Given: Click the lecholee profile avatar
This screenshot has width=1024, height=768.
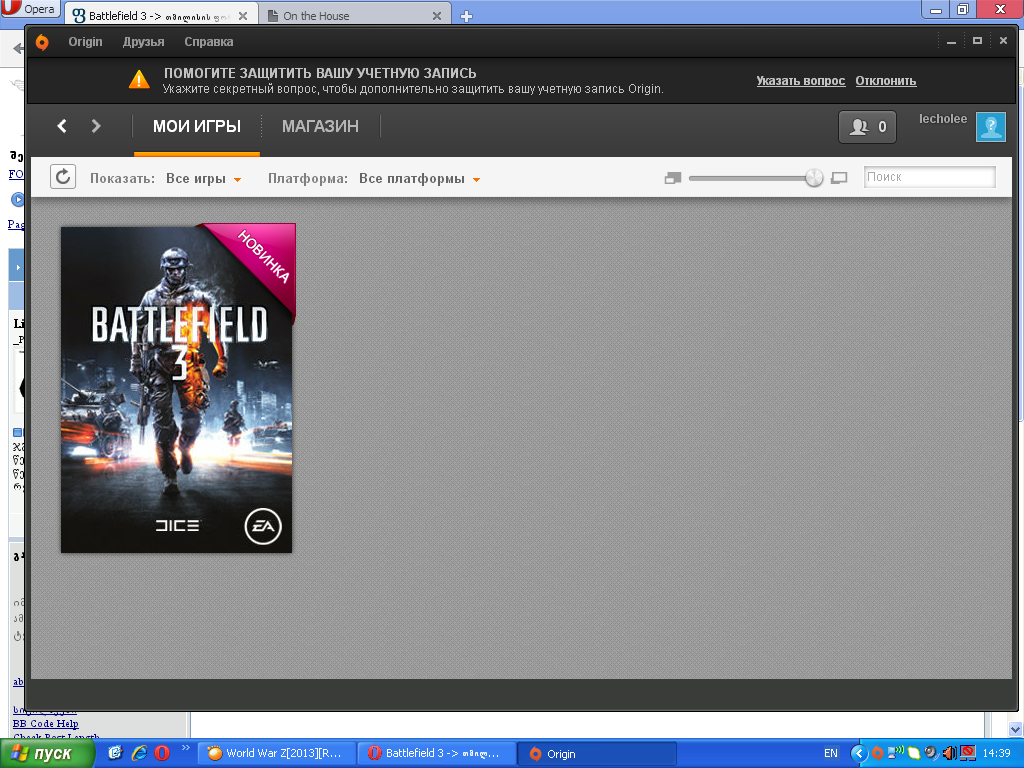Looking at the screenshot, I should tap(991, 127).
